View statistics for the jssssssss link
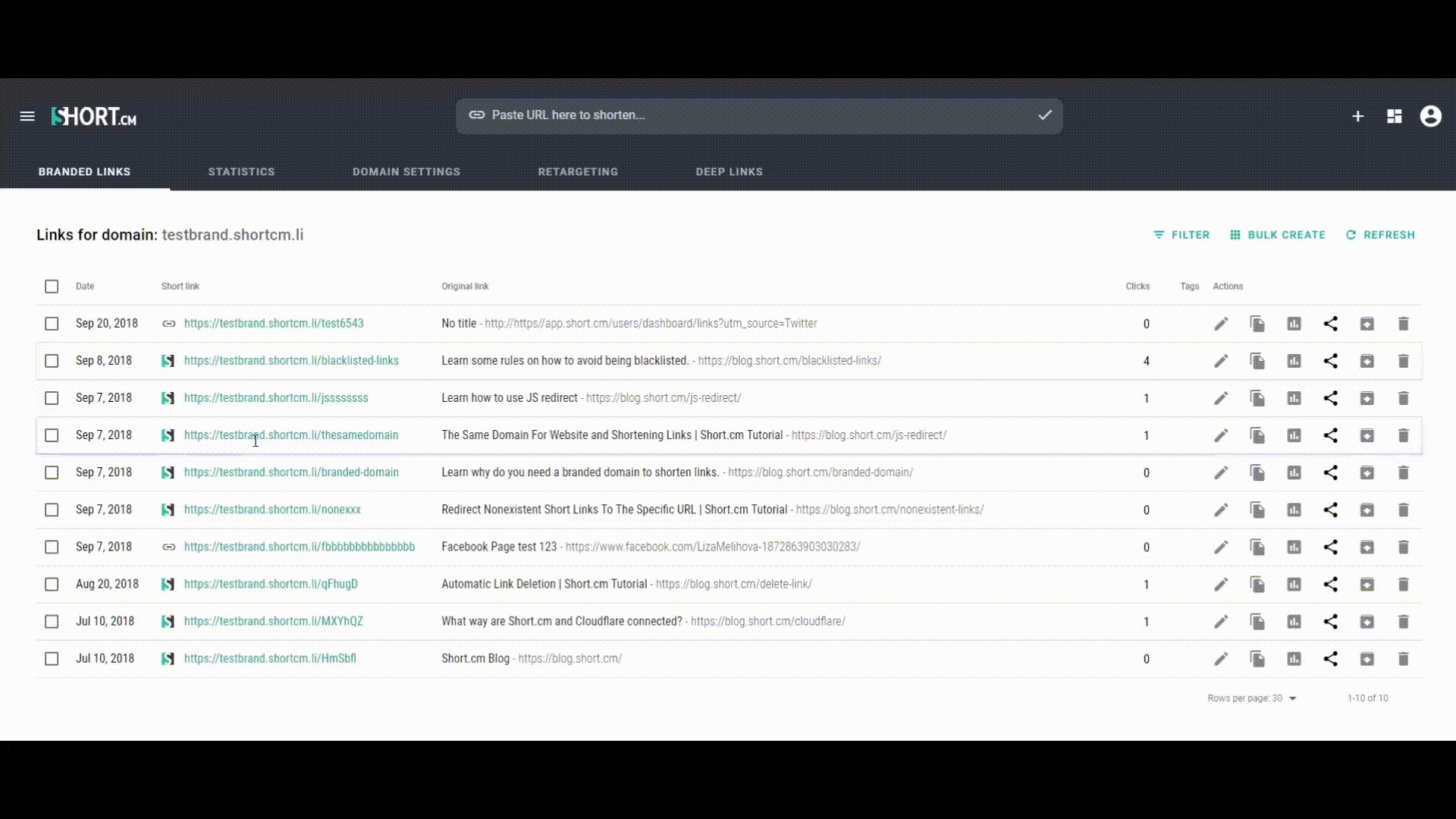 (1294, 398)
